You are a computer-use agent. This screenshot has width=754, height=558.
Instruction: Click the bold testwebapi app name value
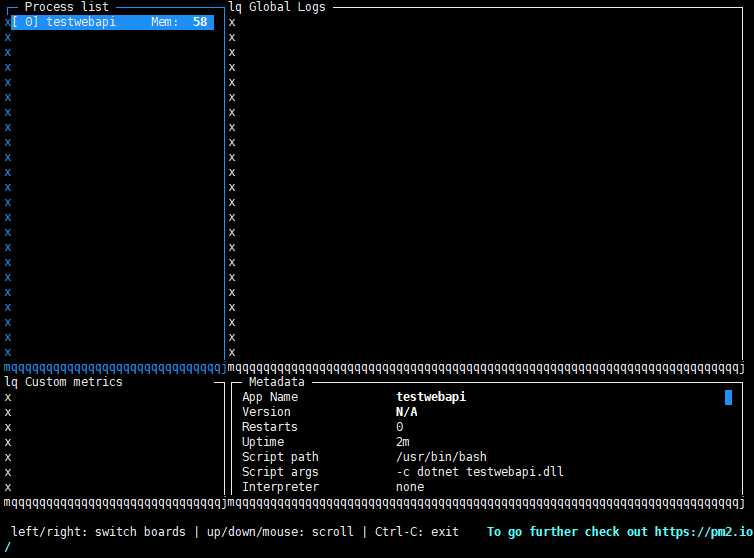pyautogui.click(x=431, y=397)
